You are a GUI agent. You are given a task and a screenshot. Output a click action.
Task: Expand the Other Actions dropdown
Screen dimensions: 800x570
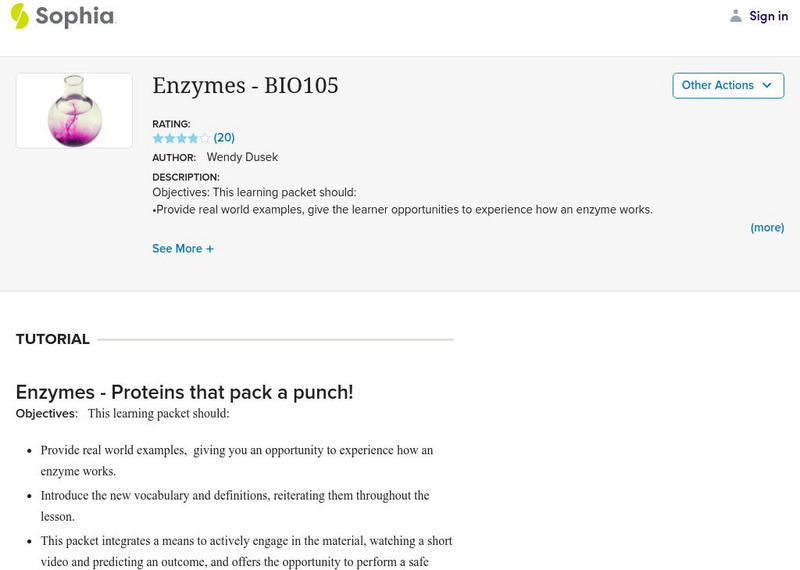[727, 86]
